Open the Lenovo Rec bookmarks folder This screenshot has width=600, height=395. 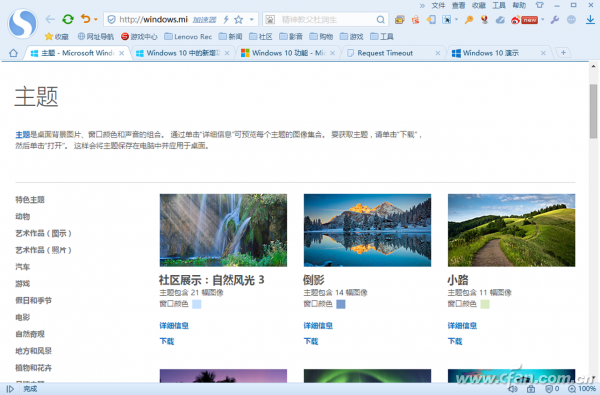point(188,36)
